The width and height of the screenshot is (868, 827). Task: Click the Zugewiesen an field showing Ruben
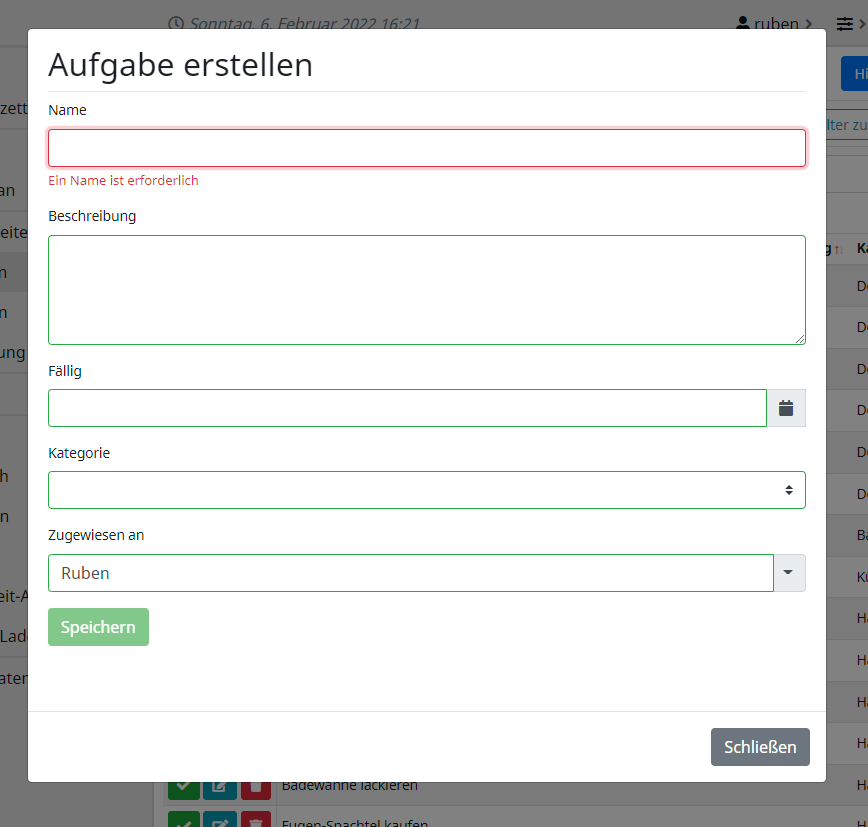(x=411, y=573)
